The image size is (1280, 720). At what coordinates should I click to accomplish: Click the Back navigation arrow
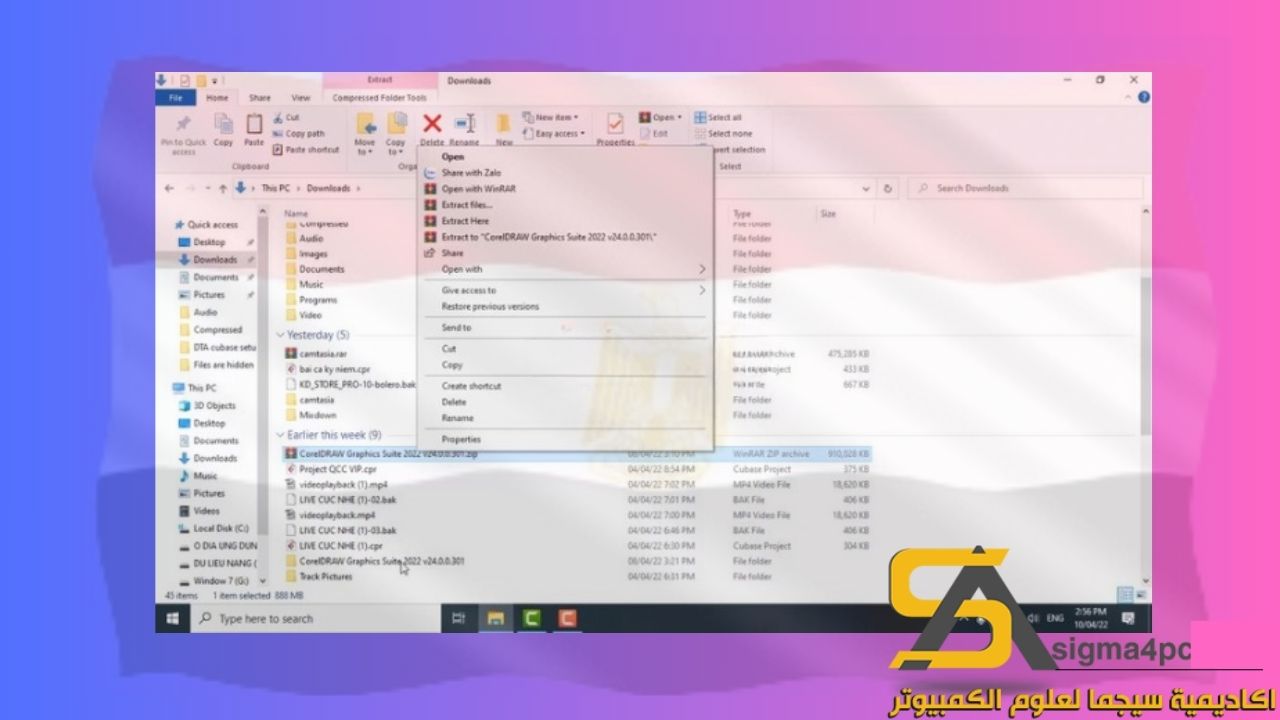tap(169, 188)
